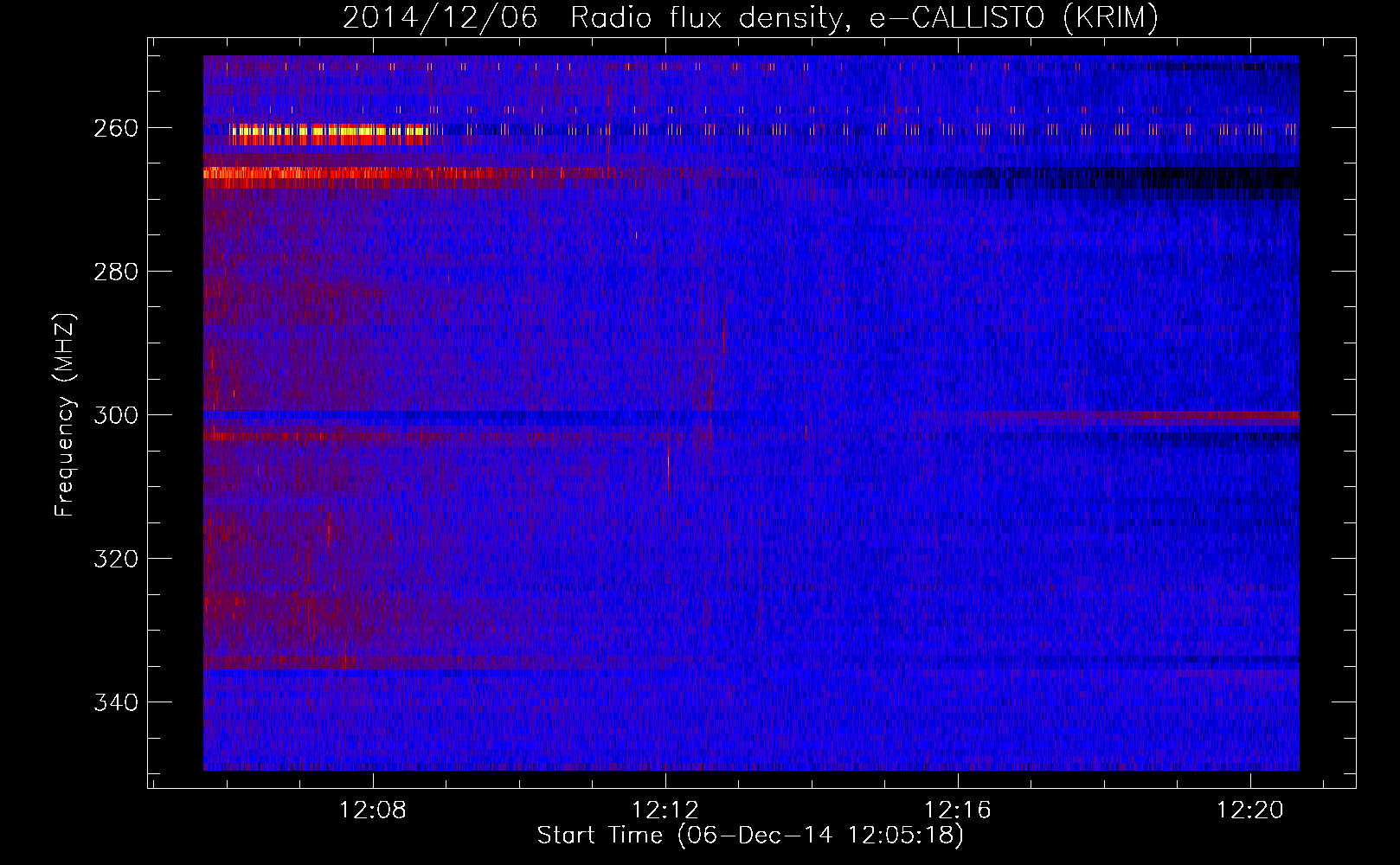
Task: Click the 12:08 time tick label
Action: [x=373, y=811]
